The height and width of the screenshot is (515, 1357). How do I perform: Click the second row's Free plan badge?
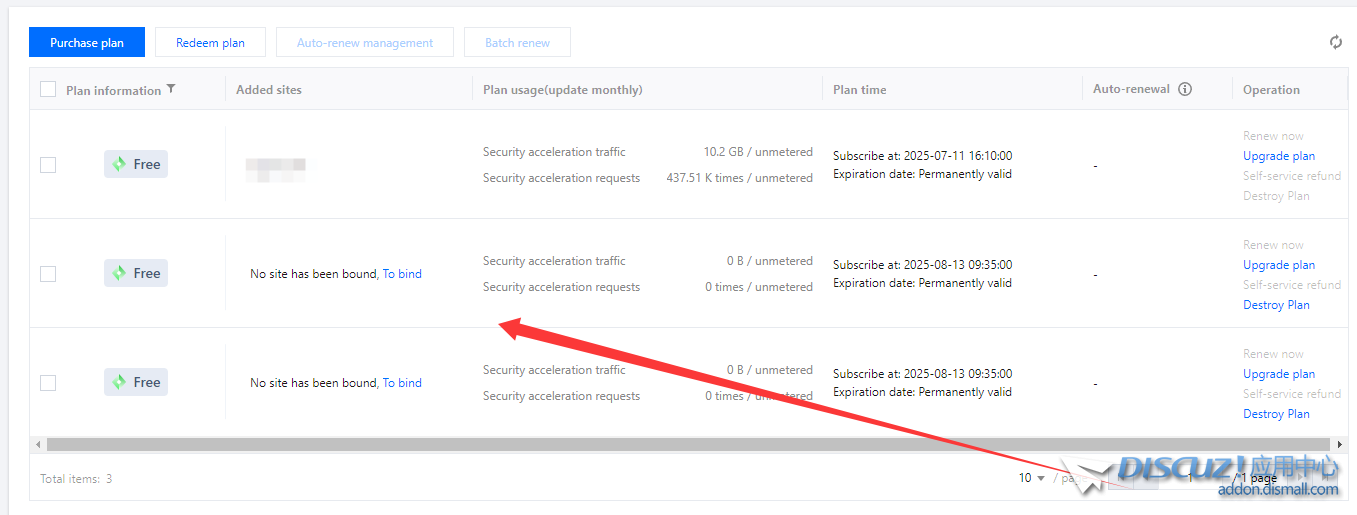(136, 273)
